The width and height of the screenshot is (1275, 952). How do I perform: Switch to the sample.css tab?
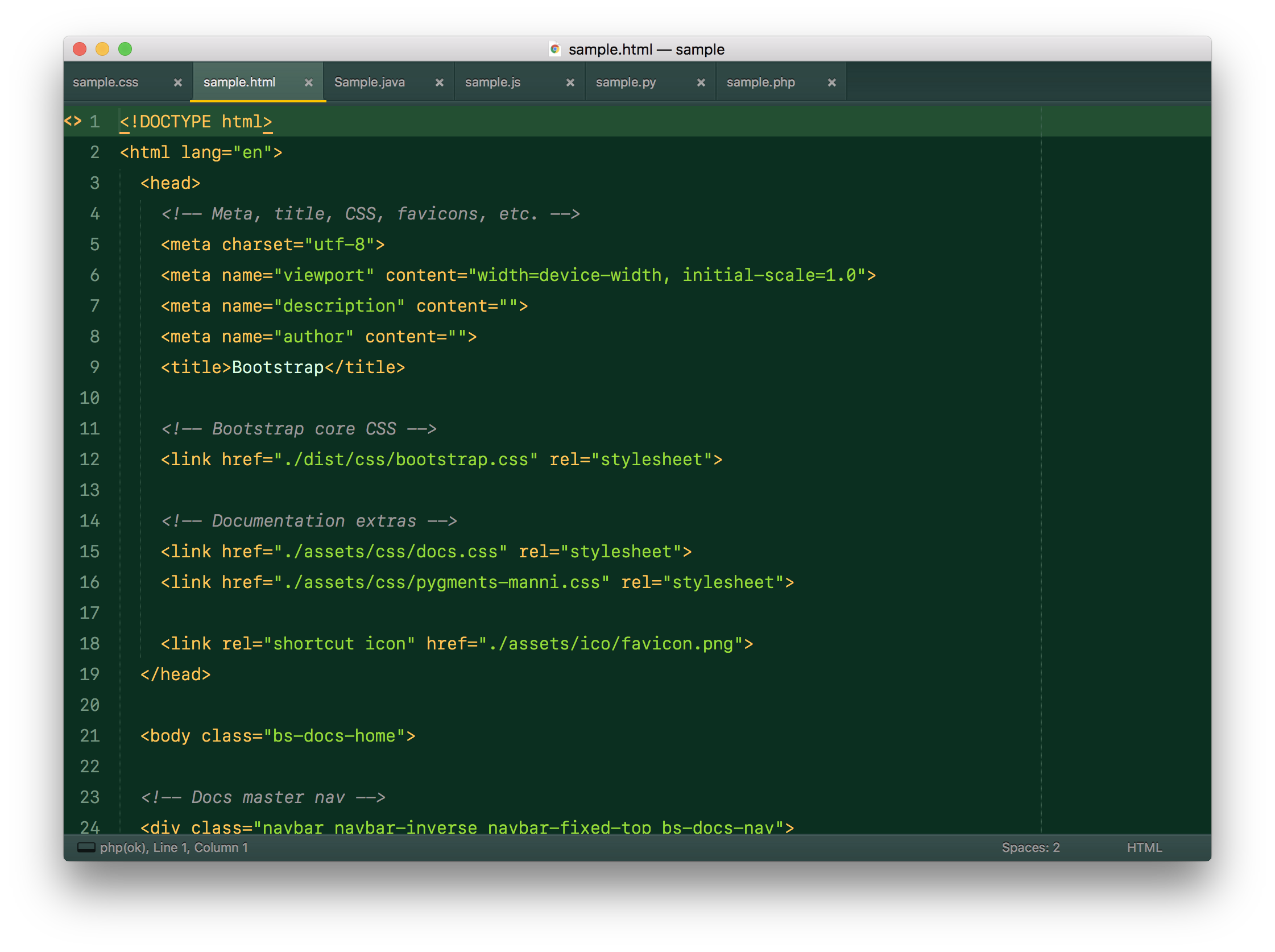pos(106,82)
